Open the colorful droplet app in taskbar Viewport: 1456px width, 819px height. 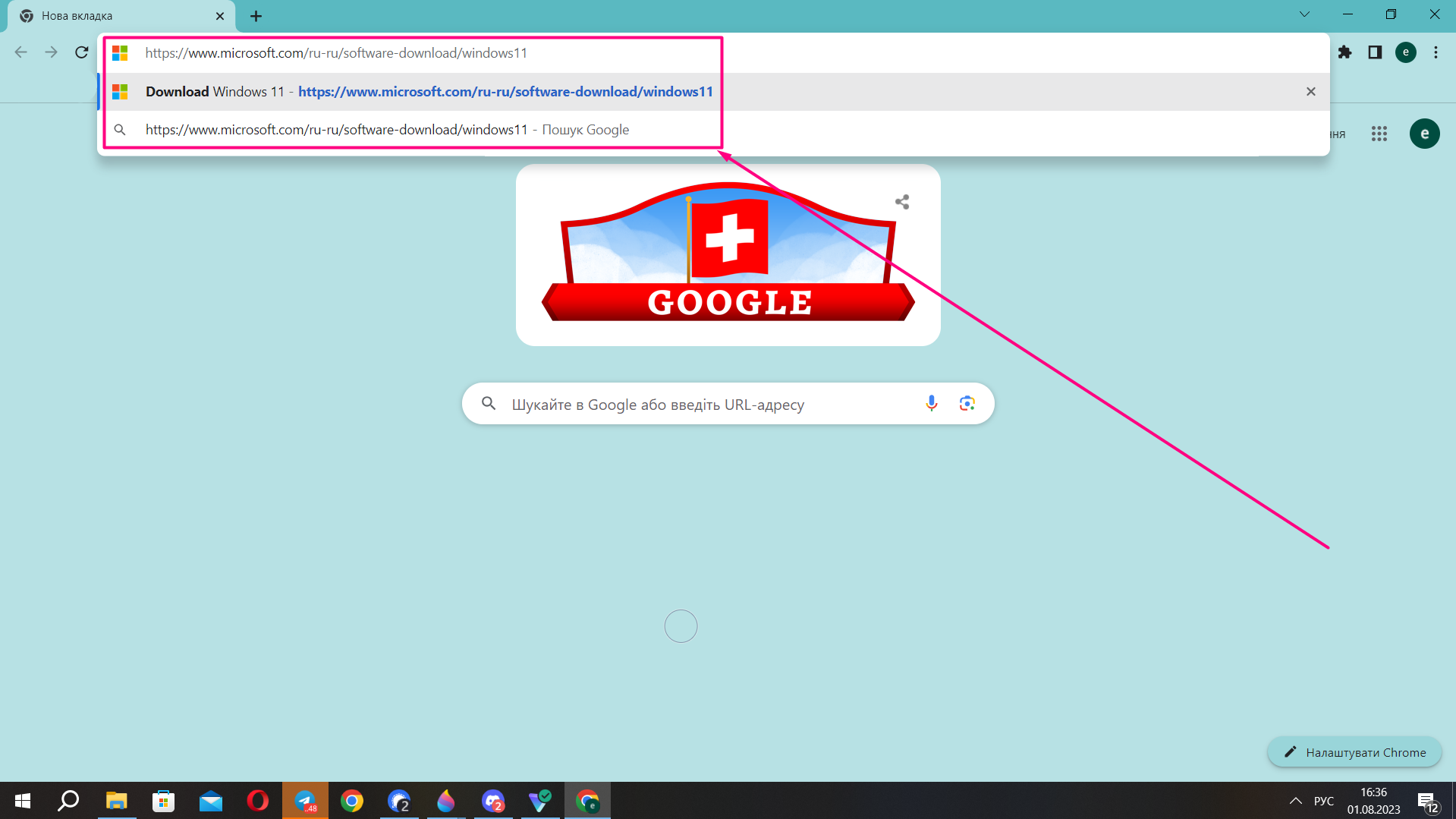point(446,801)
